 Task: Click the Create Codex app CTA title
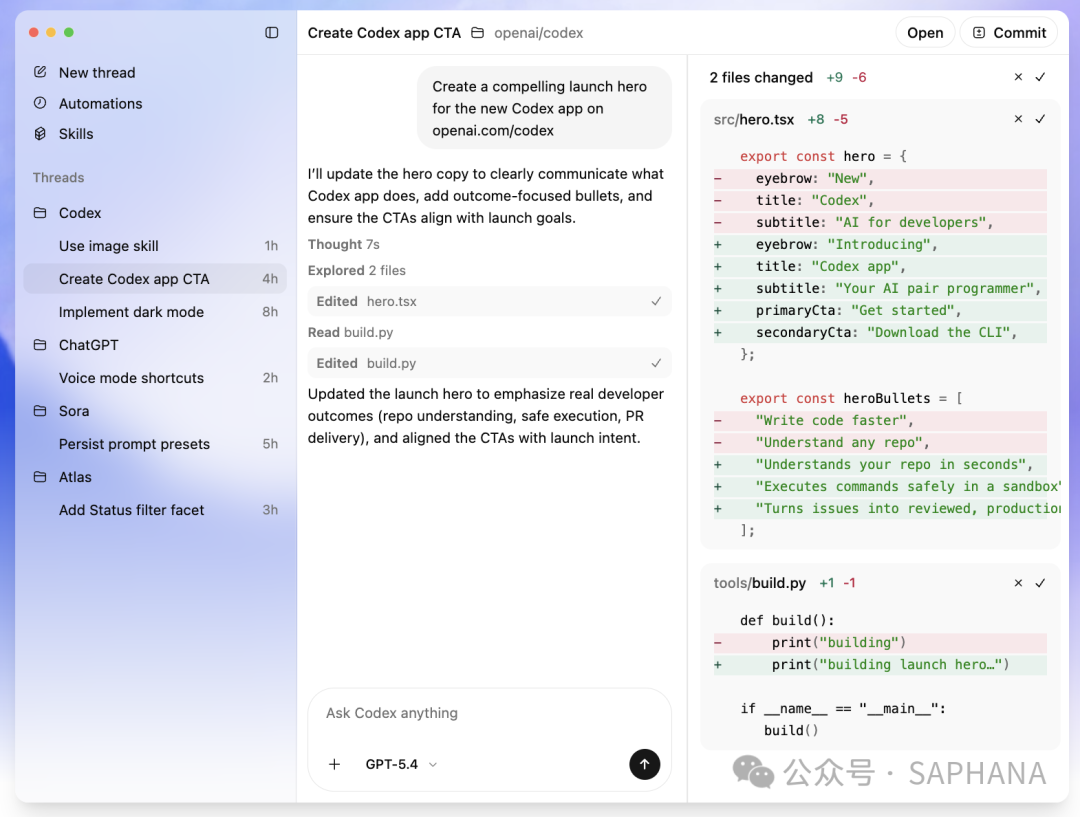pyautogui.click(x=384, y=32)
